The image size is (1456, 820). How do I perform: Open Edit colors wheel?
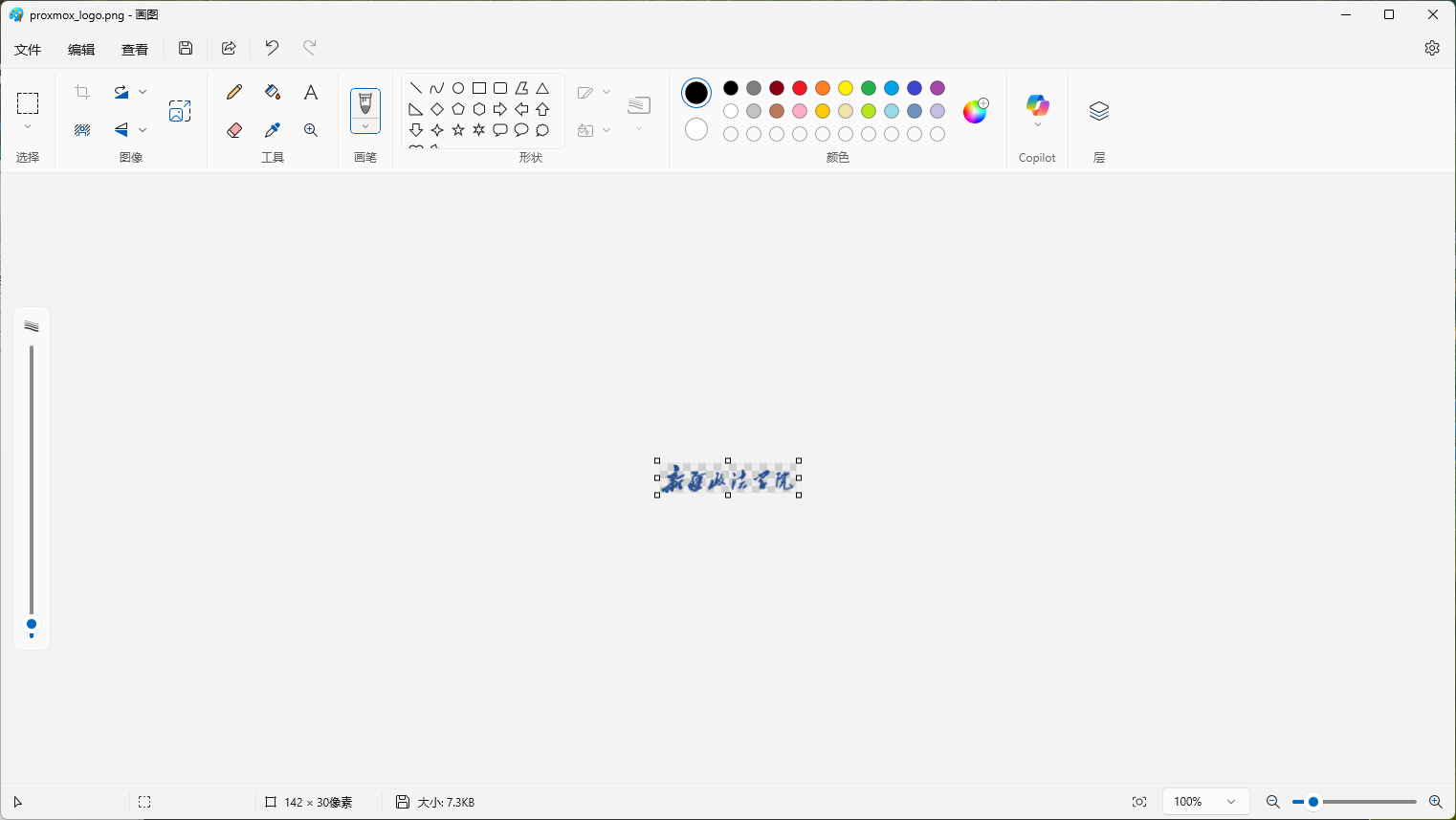coord(976,111)
